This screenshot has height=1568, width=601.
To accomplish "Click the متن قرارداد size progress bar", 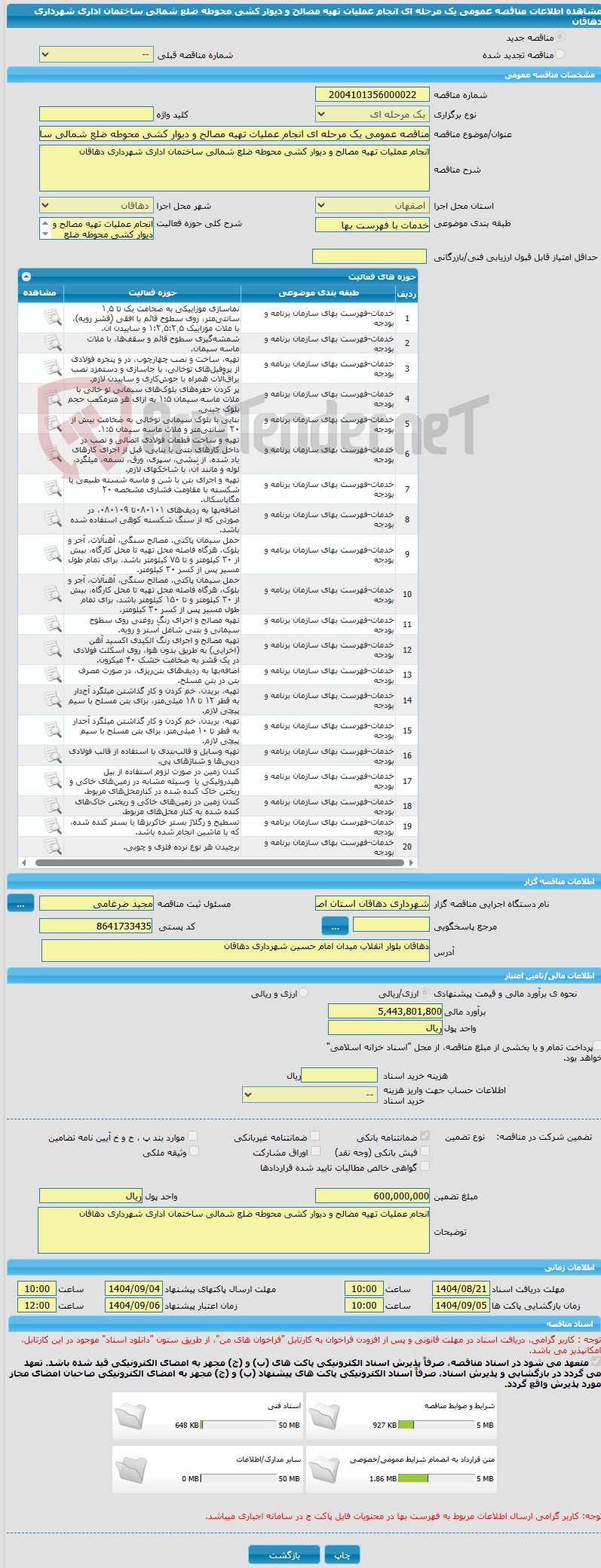I will pyautogui.click(x=436, y=1478).
